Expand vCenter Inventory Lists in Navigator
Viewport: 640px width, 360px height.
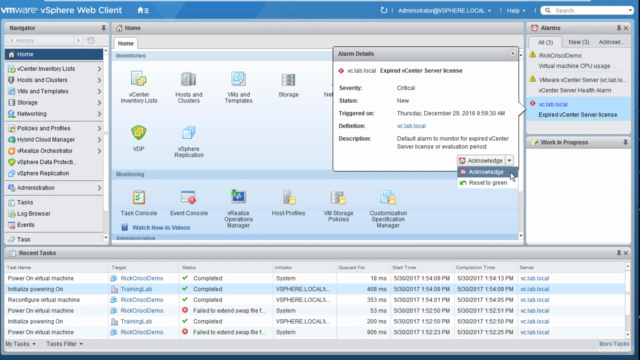[x=99, y=69]
